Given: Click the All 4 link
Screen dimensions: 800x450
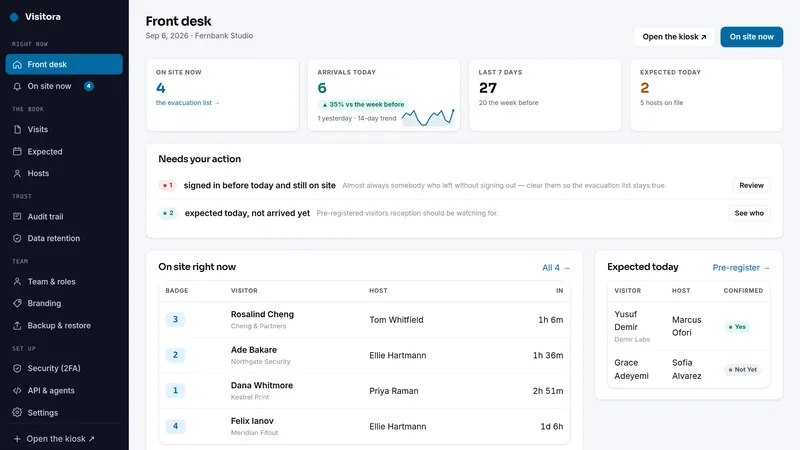Looking at the screenshot, I should [x=556, y=267].
